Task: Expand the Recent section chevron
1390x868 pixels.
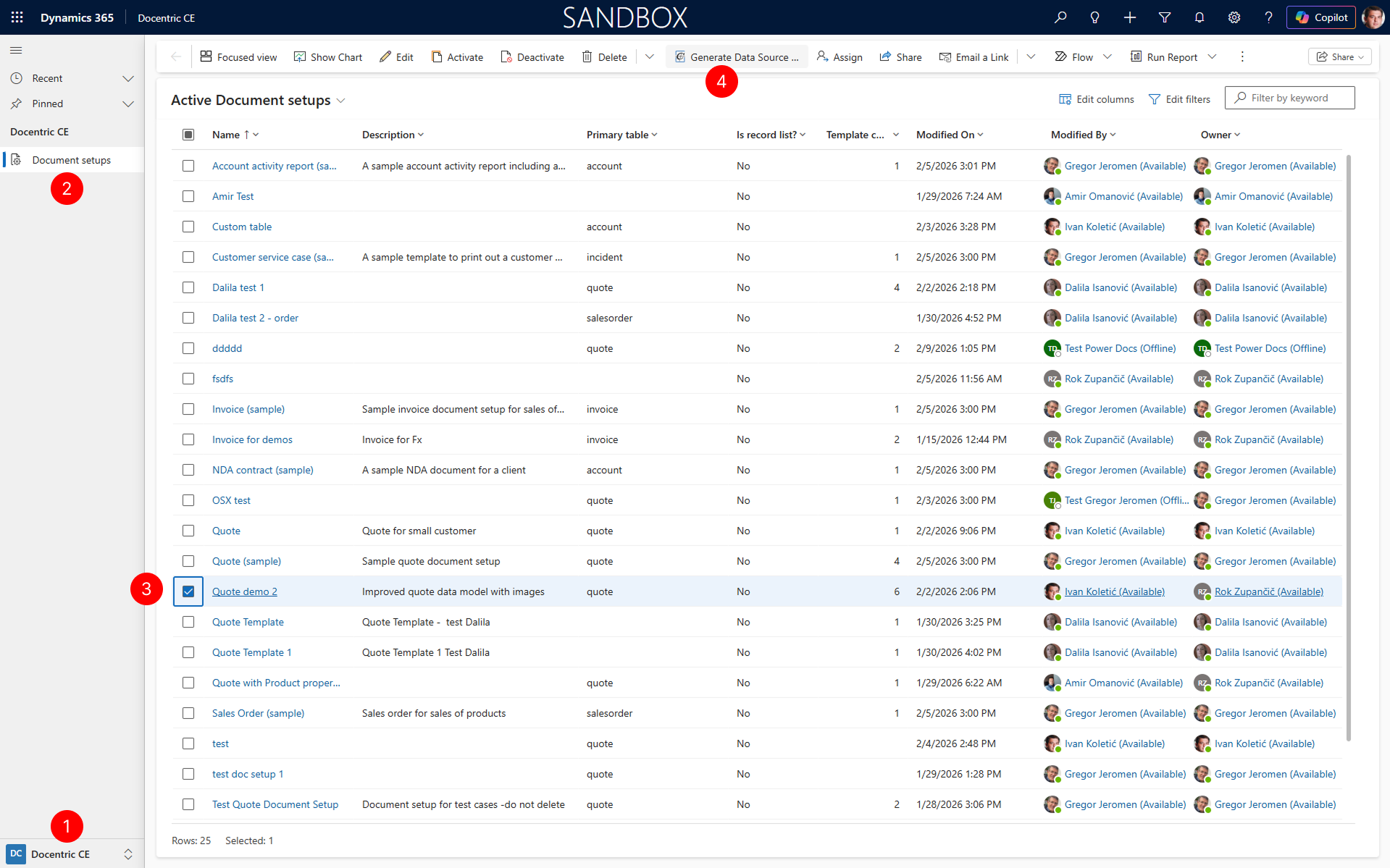Action: point(128,78)
